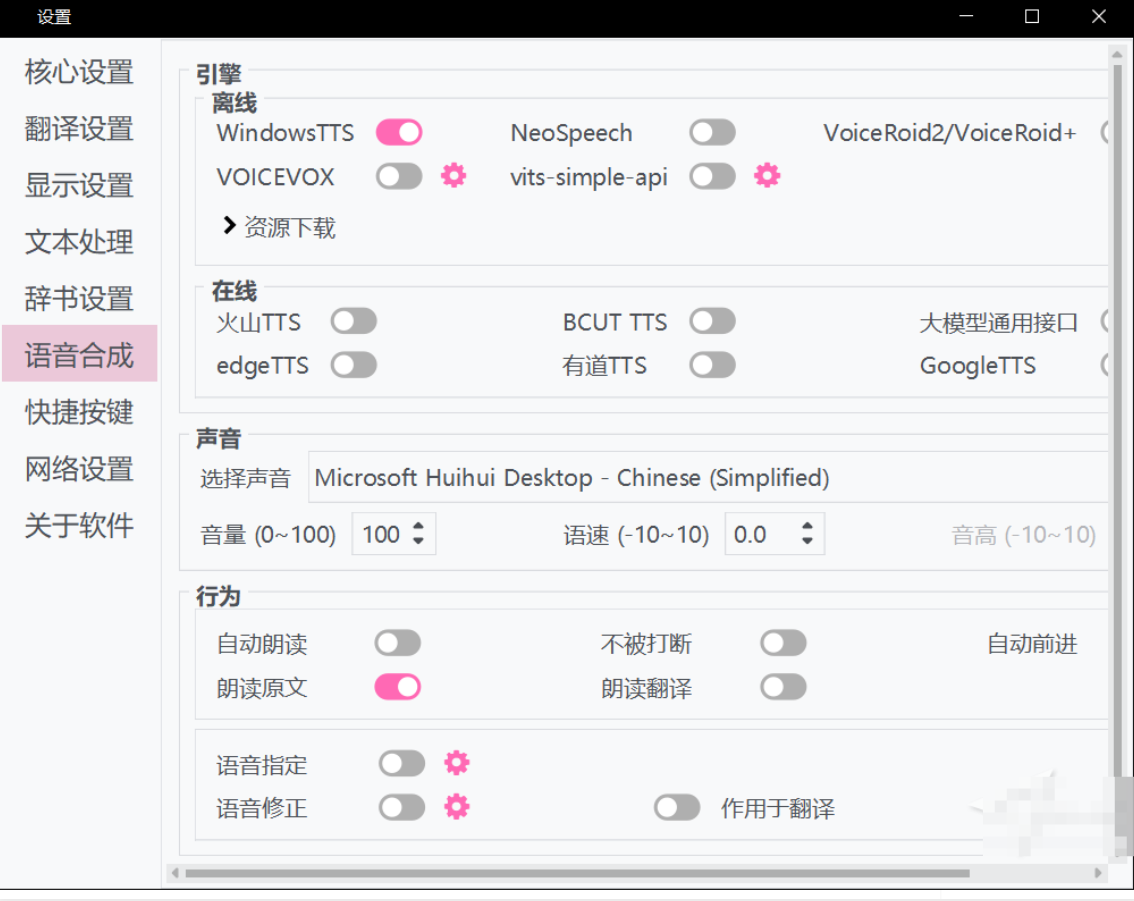The image size is (1134, 901).
Task: Click the horizontal scrollbar thumb
Action: tap(577, 873)
